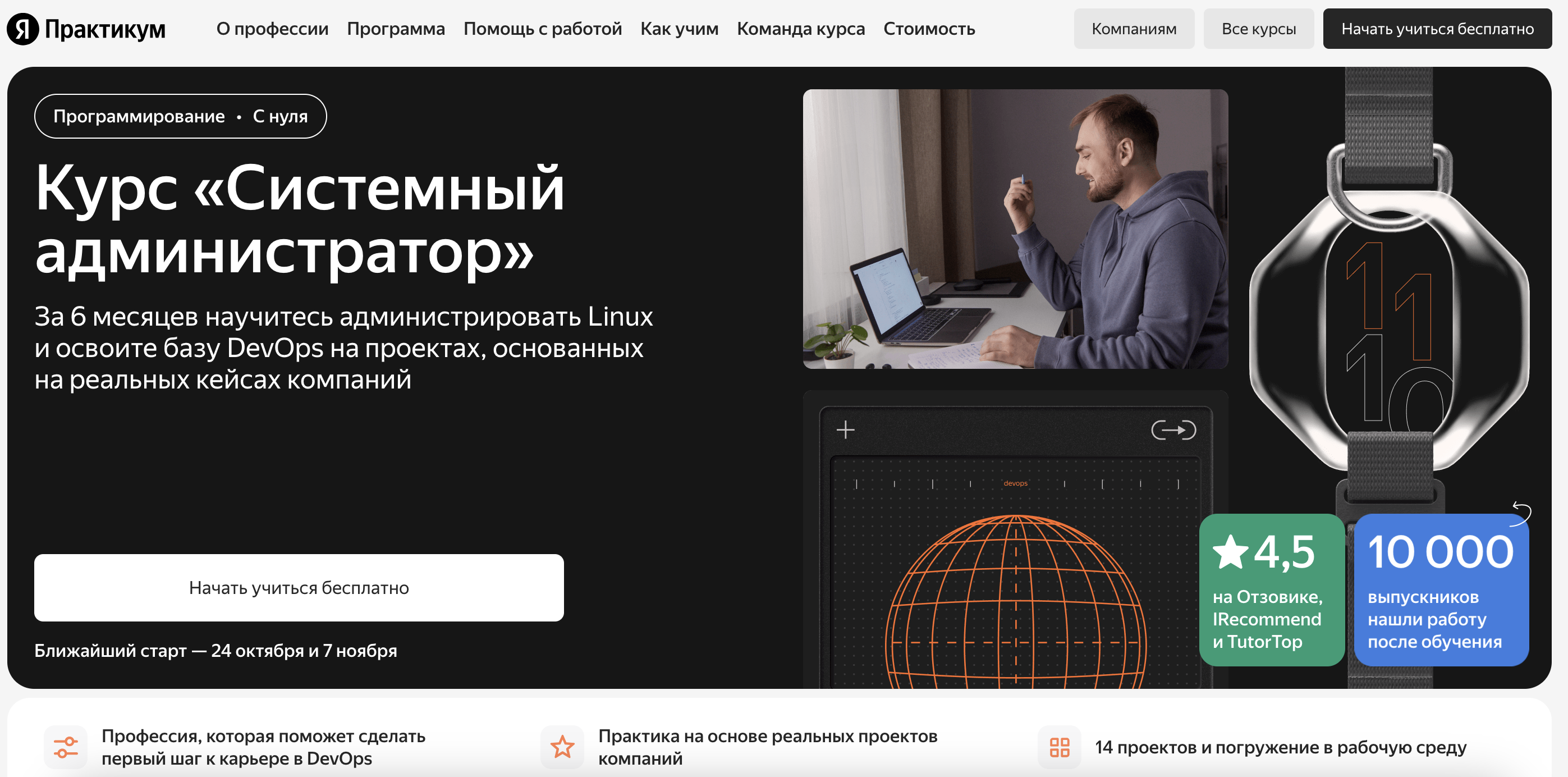This screenshot has width=1568, height=777.
Task: Click the orange wireframe globe graphic
Action: (1015, 602)
